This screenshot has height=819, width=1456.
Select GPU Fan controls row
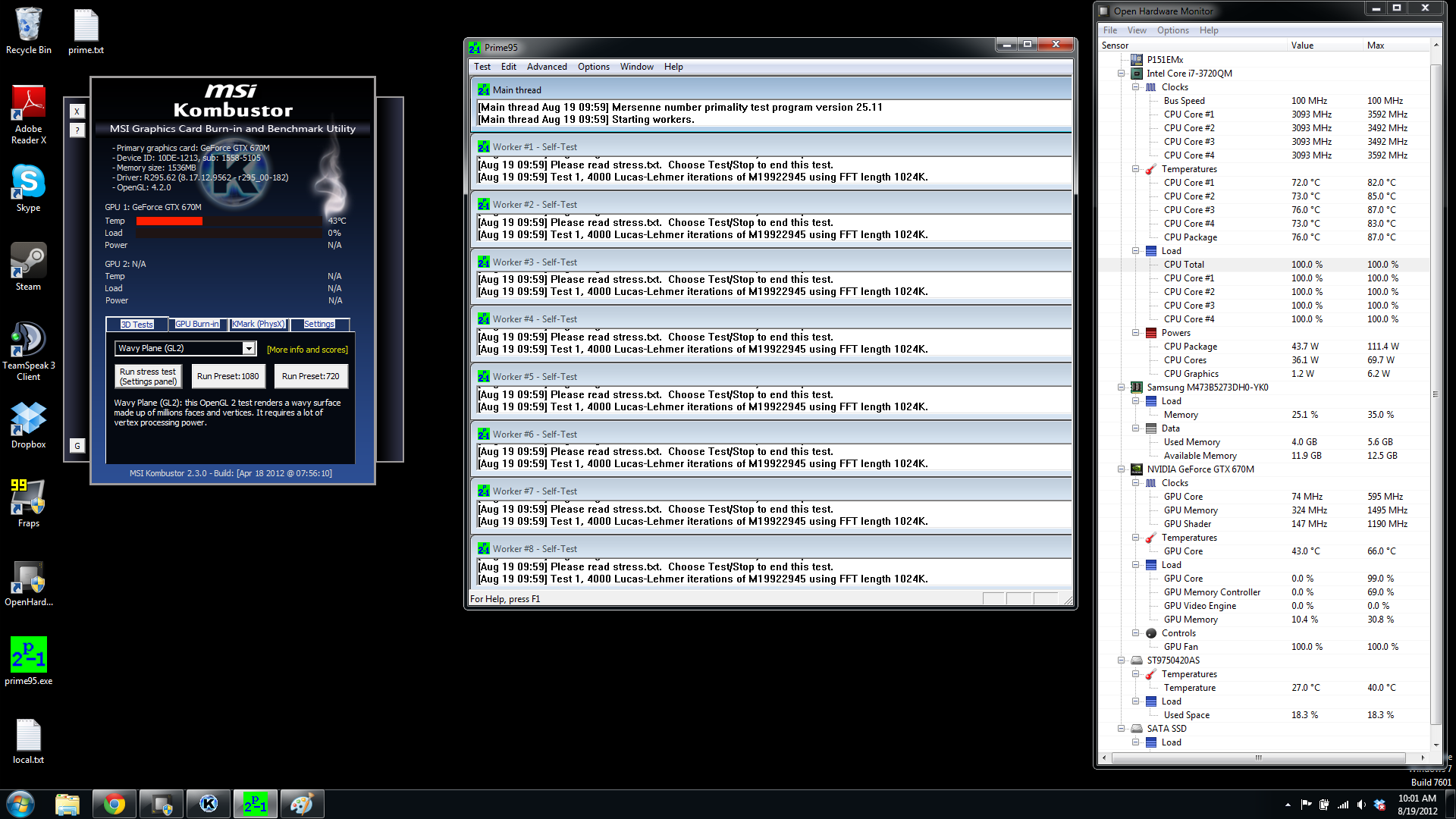point(1264,647)
